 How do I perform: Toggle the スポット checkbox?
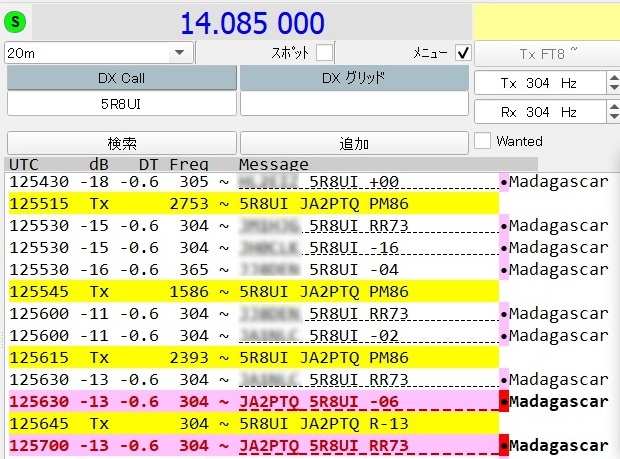pyautogui.click(x=324, y=52)
